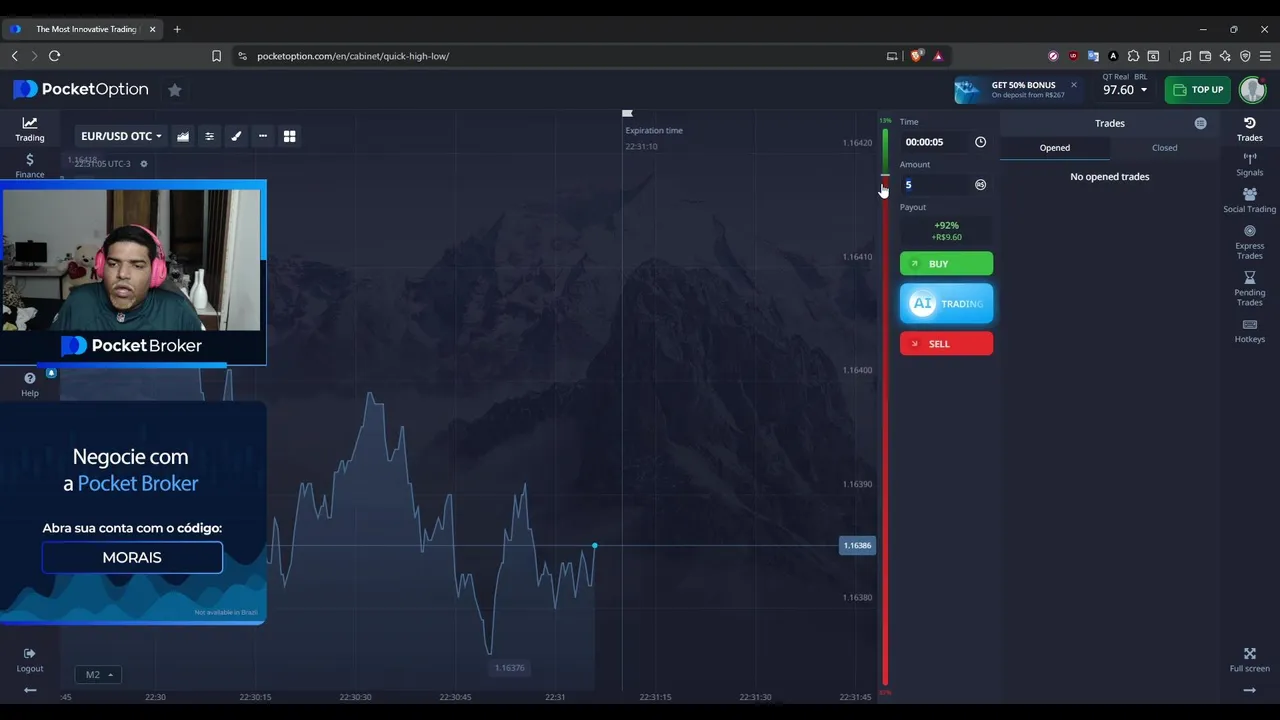The height and width of the screenshot is (720, 1280).
Task: Open the Brave VPN shield icon
Action: [x=1245, y=56]
